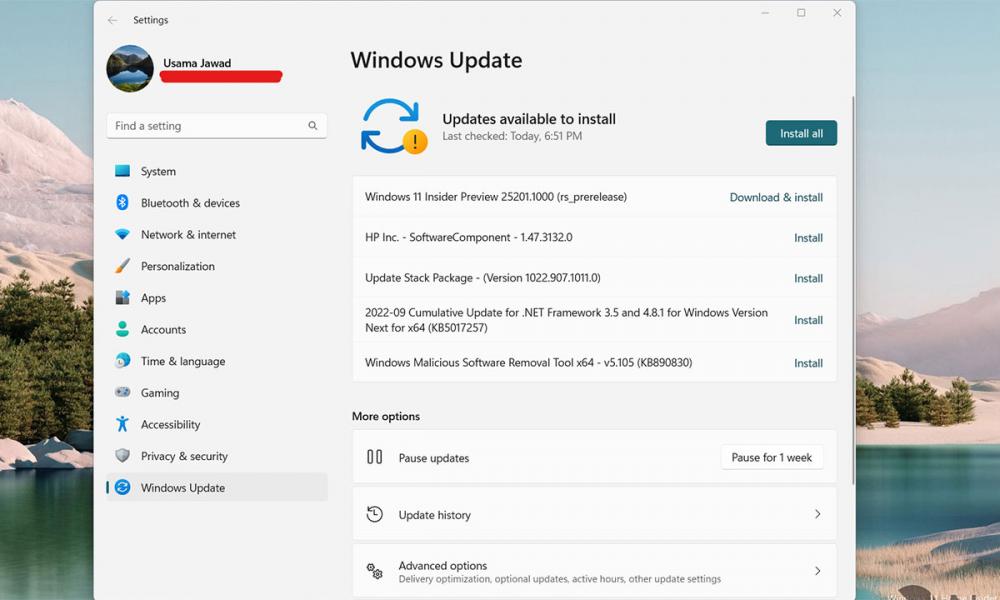Select Windows Update in the sidebar
Screen dimensions: 1000x600
coord(183,488)
